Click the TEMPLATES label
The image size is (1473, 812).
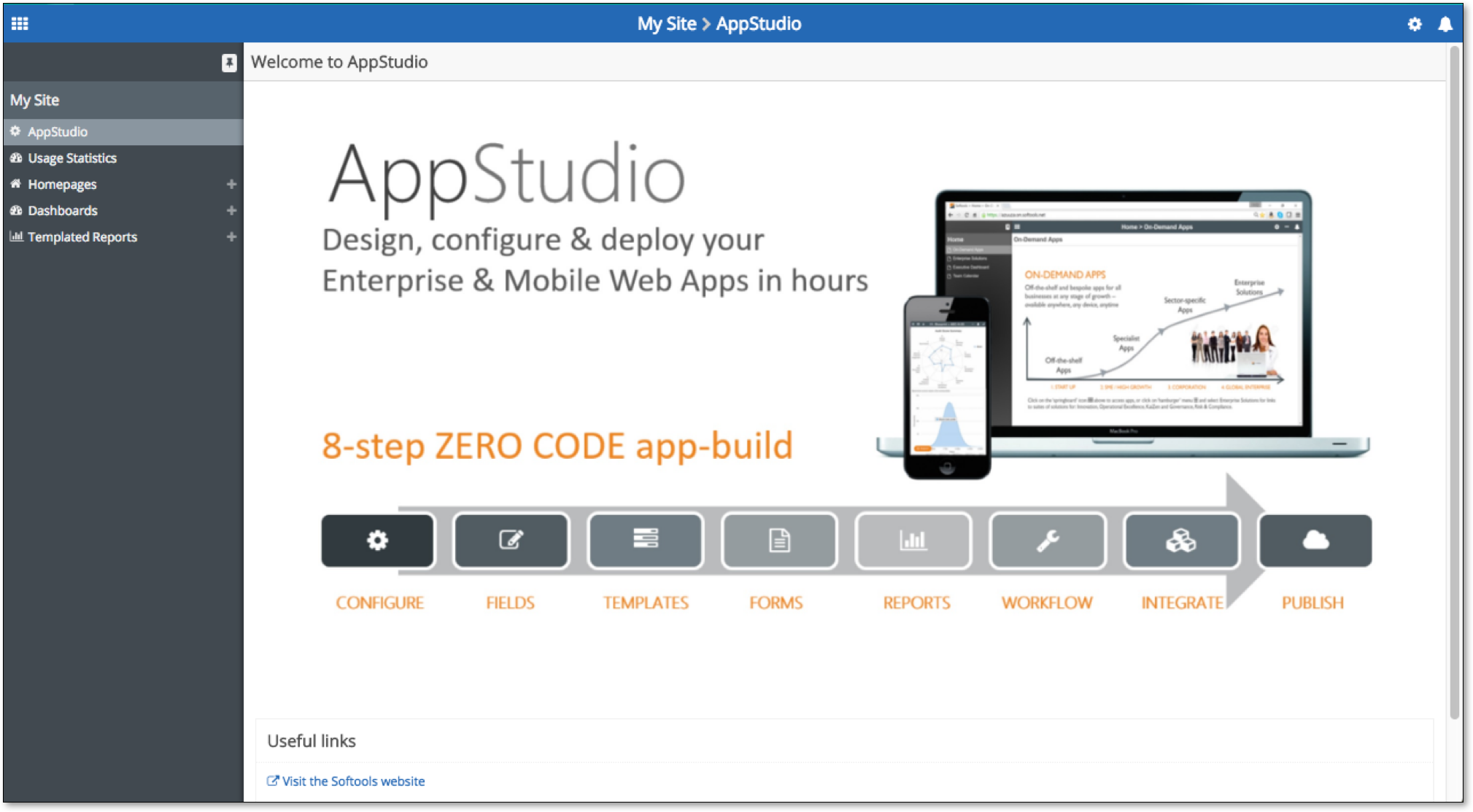coord(646,603)
